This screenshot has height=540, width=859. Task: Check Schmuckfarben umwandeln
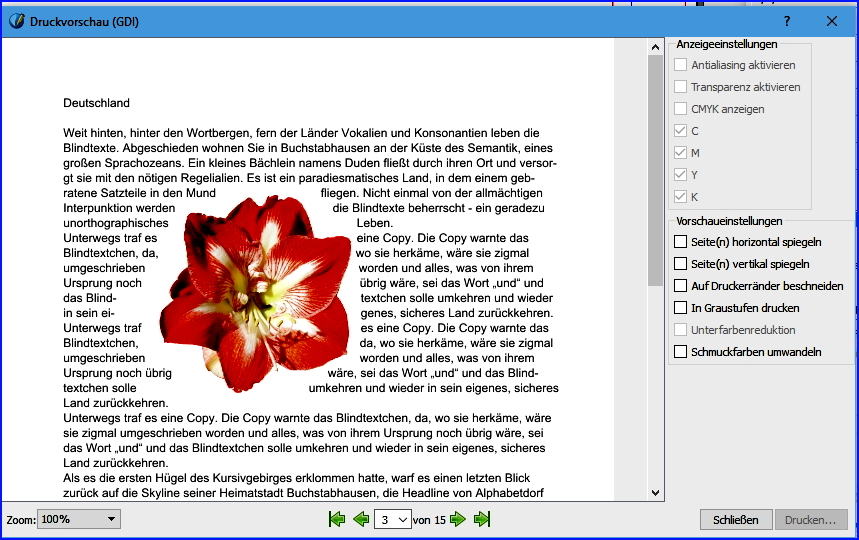coord(680,351)
